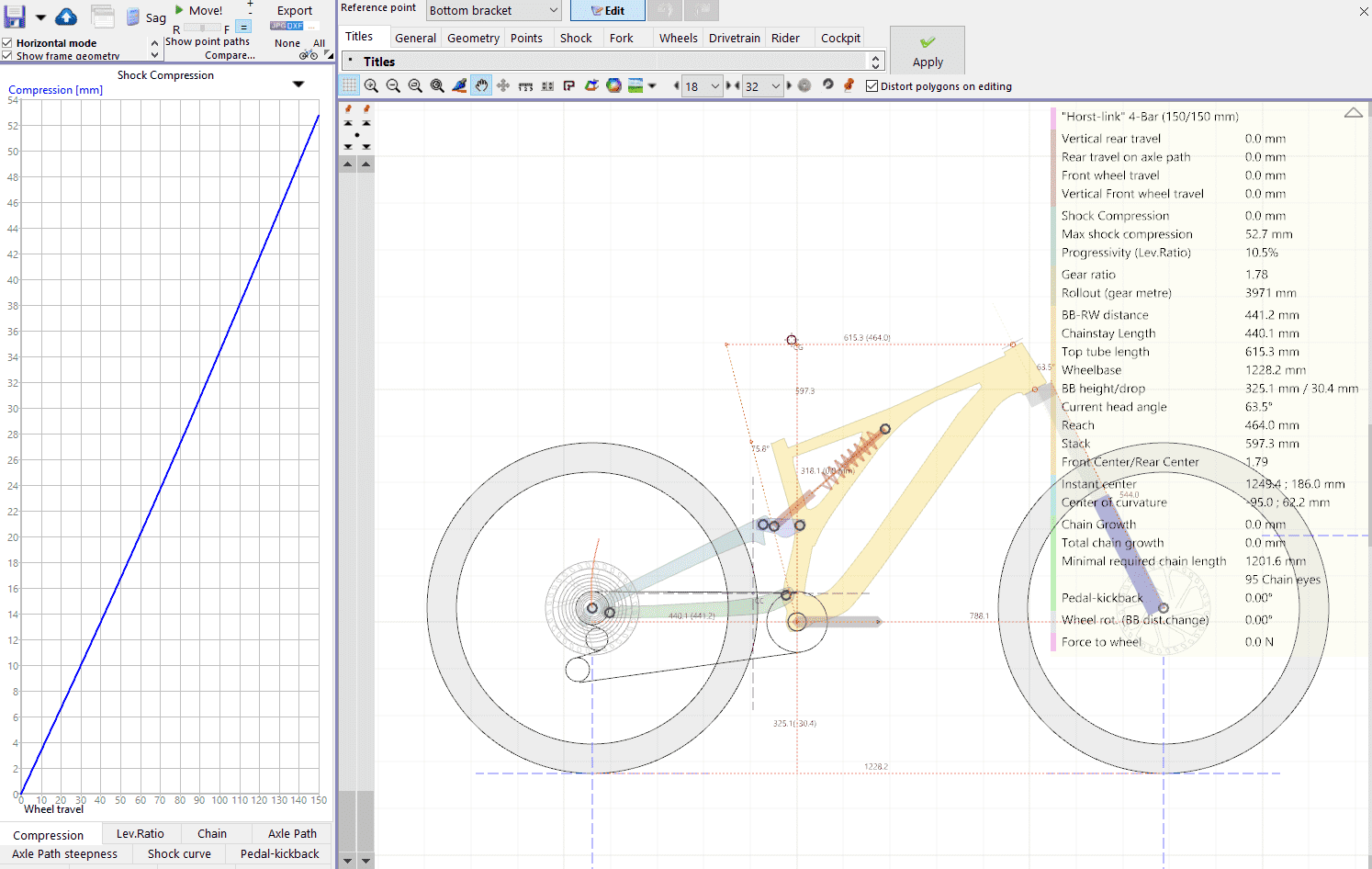Click the ruler measurement tool icon

pos(525,85)
